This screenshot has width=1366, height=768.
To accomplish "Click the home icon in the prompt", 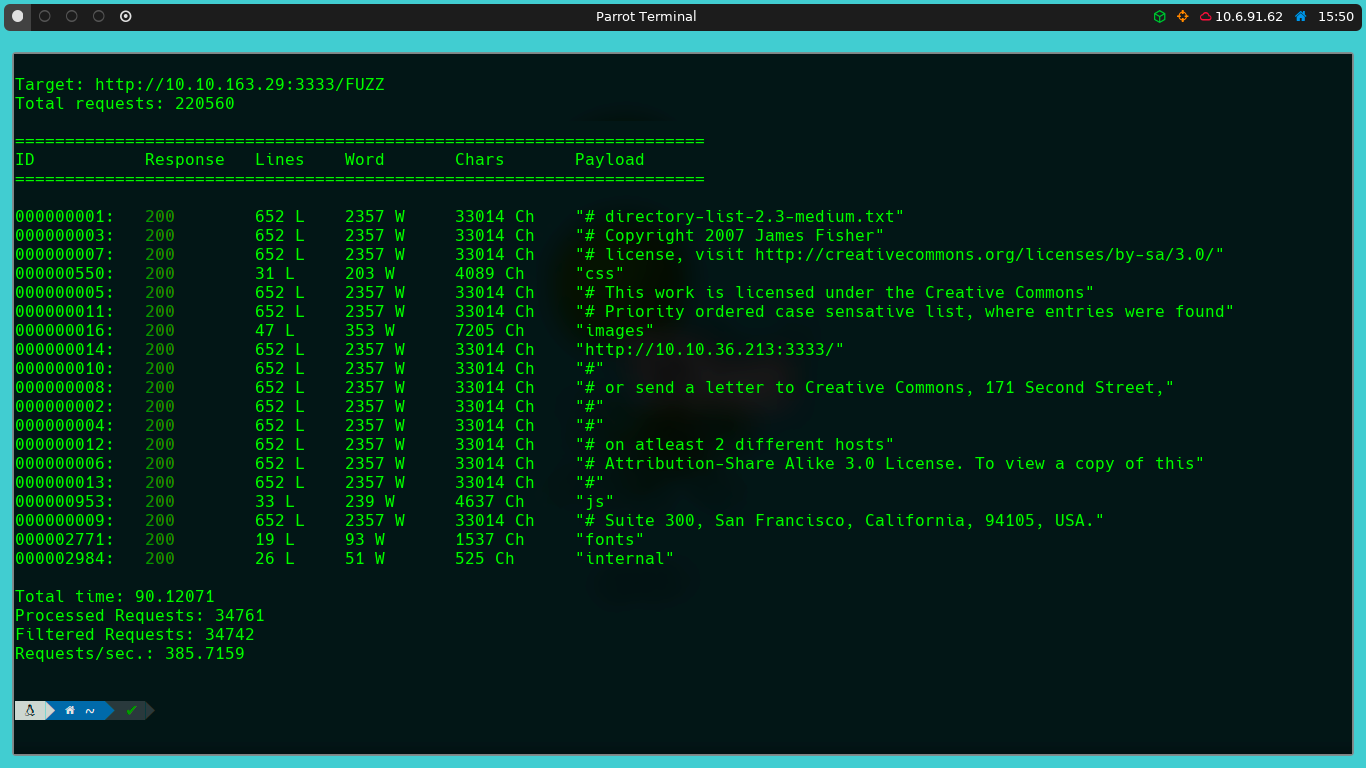I will [70, 710].
